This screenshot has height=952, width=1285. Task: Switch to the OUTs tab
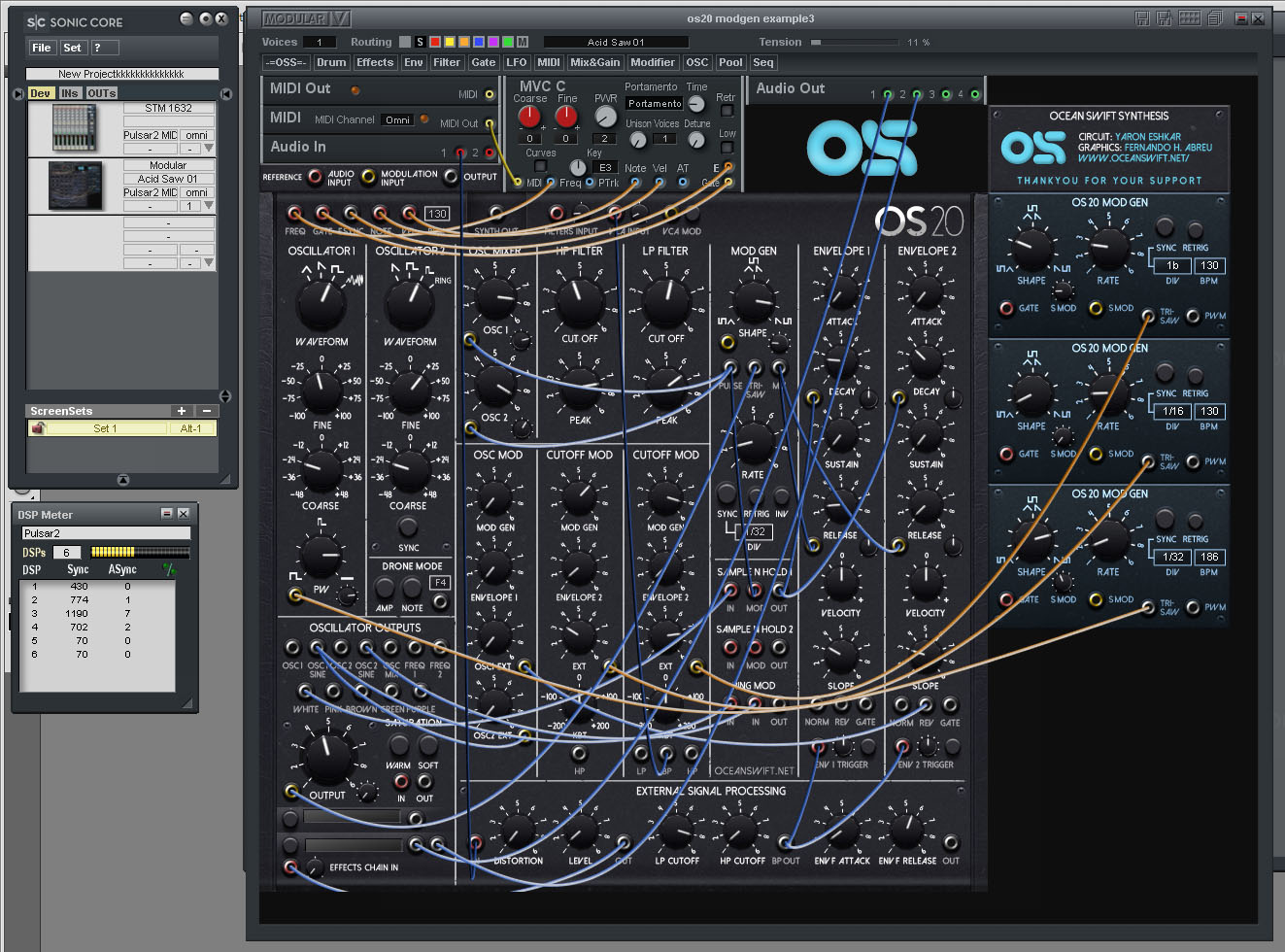click(101, 93)
